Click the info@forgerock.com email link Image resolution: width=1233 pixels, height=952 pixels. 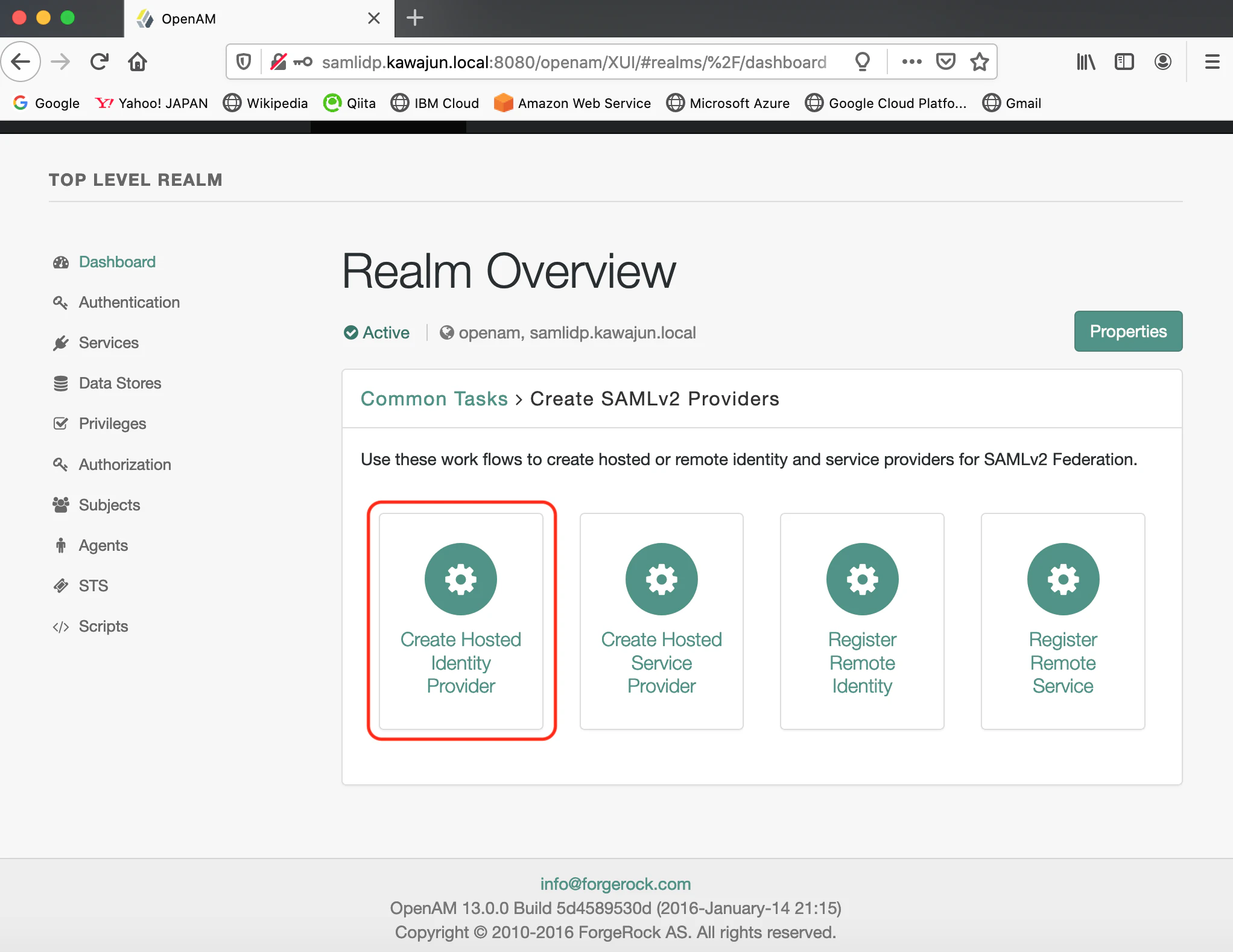[x=615, y=884]
